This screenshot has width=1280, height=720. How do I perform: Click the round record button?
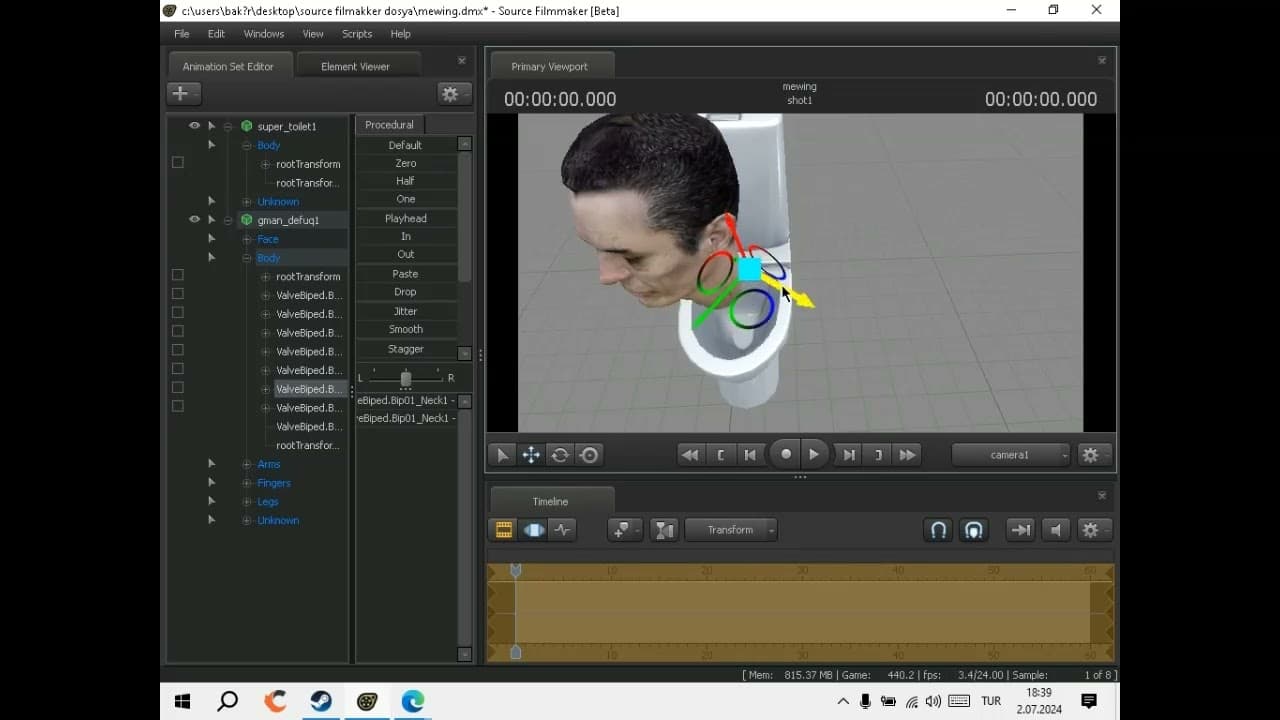[x=785, y=454]
